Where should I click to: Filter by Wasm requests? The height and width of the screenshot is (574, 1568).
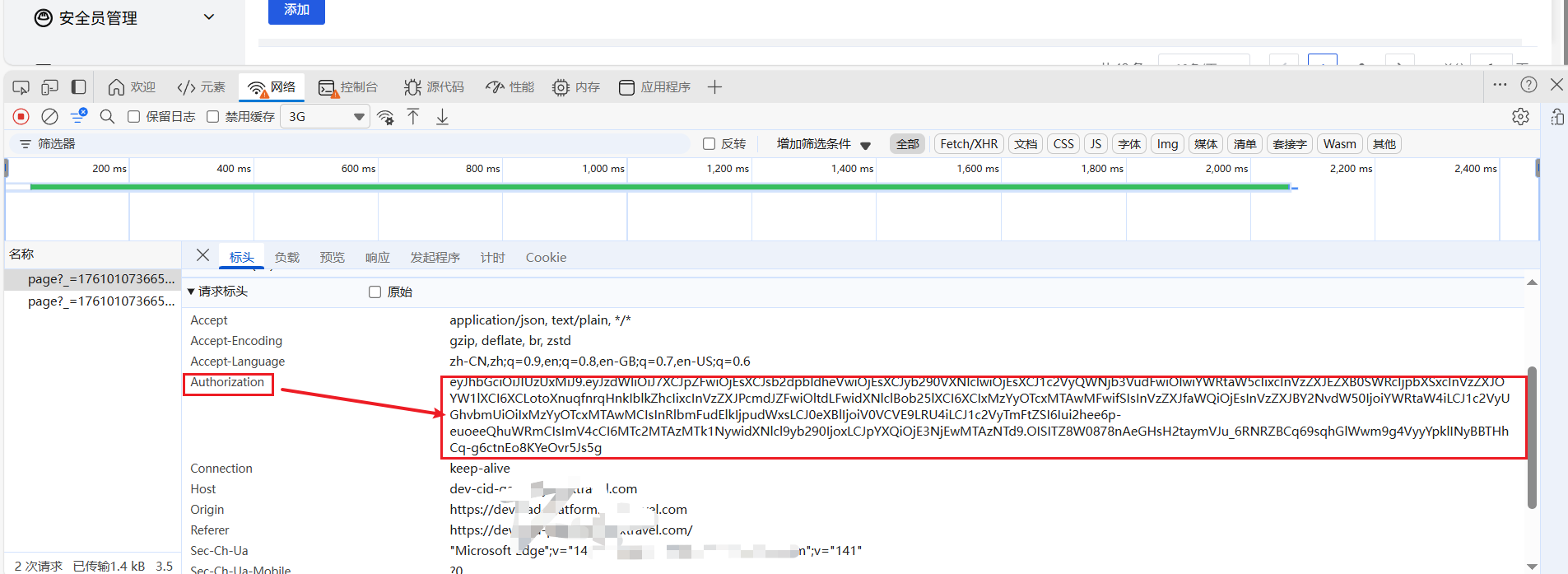point(1339,144)
